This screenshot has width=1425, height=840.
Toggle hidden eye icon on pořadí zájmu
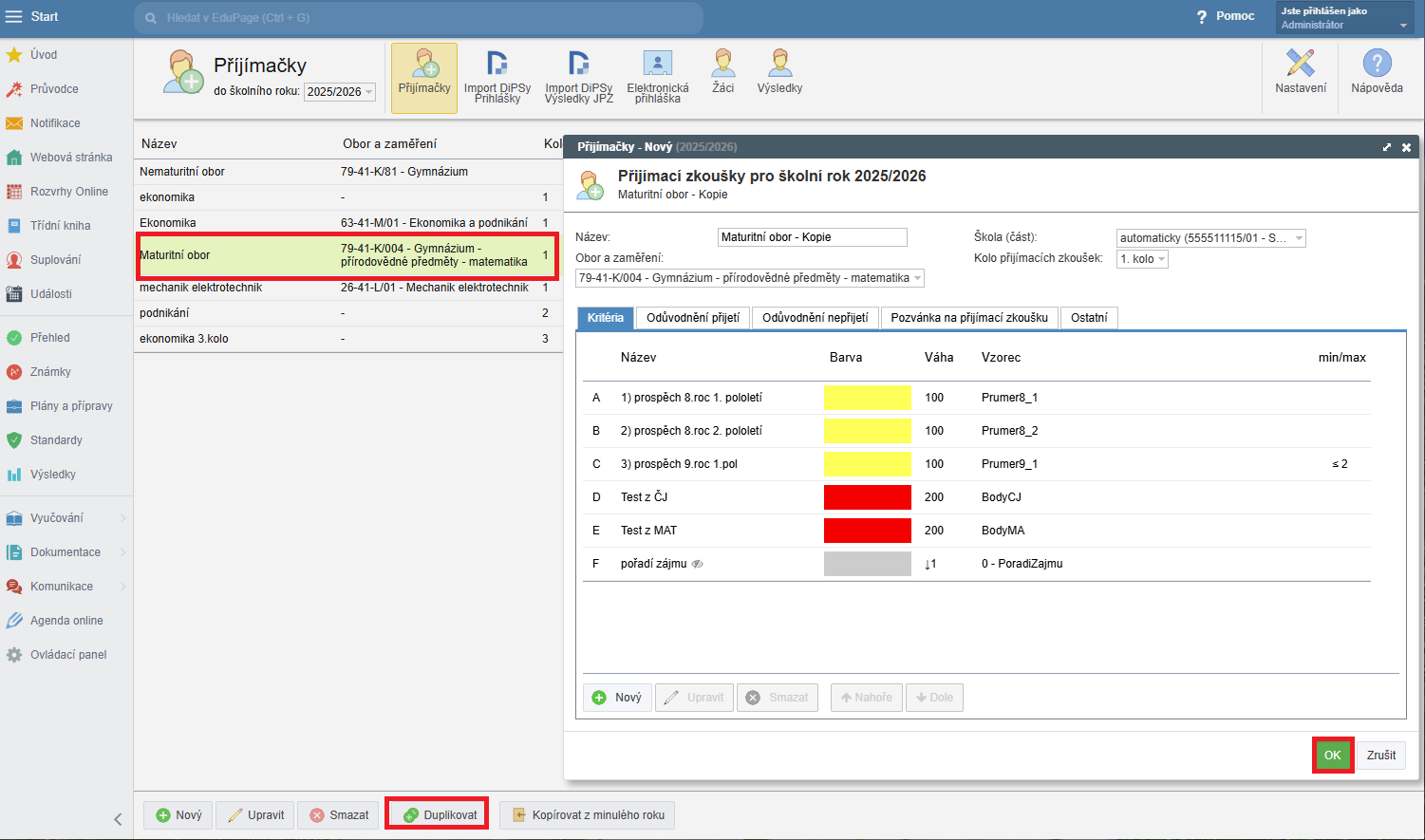click(698, 564)
